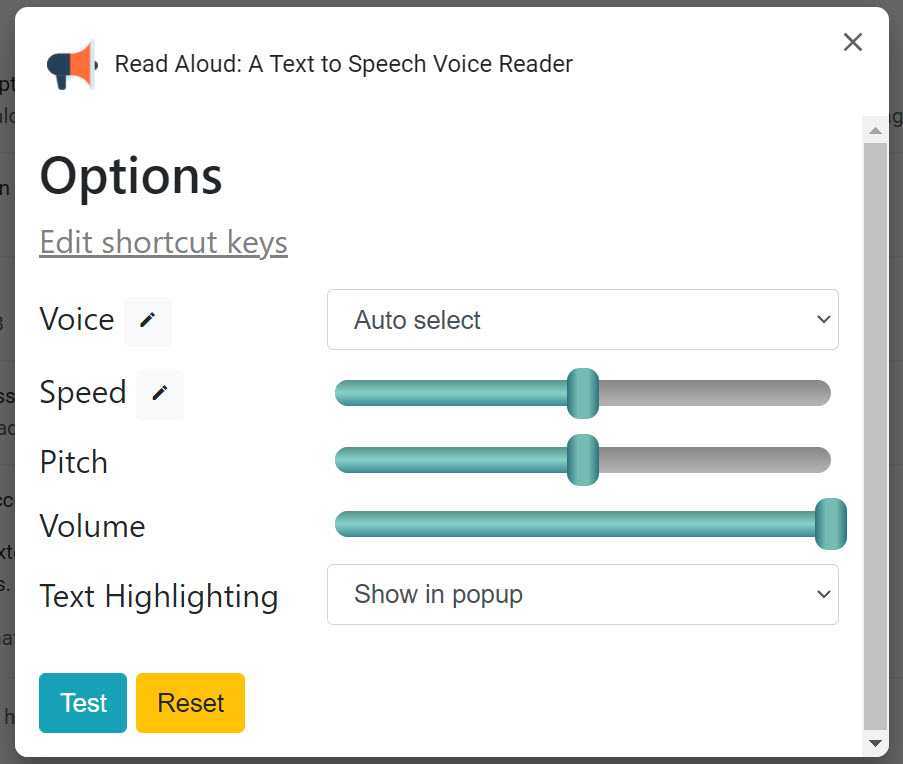The width and height of the screenshot is (903, 764).
Task: Expand the Text Highlighting dropdown
Action: pyautogui.click(x=583, y=594)
